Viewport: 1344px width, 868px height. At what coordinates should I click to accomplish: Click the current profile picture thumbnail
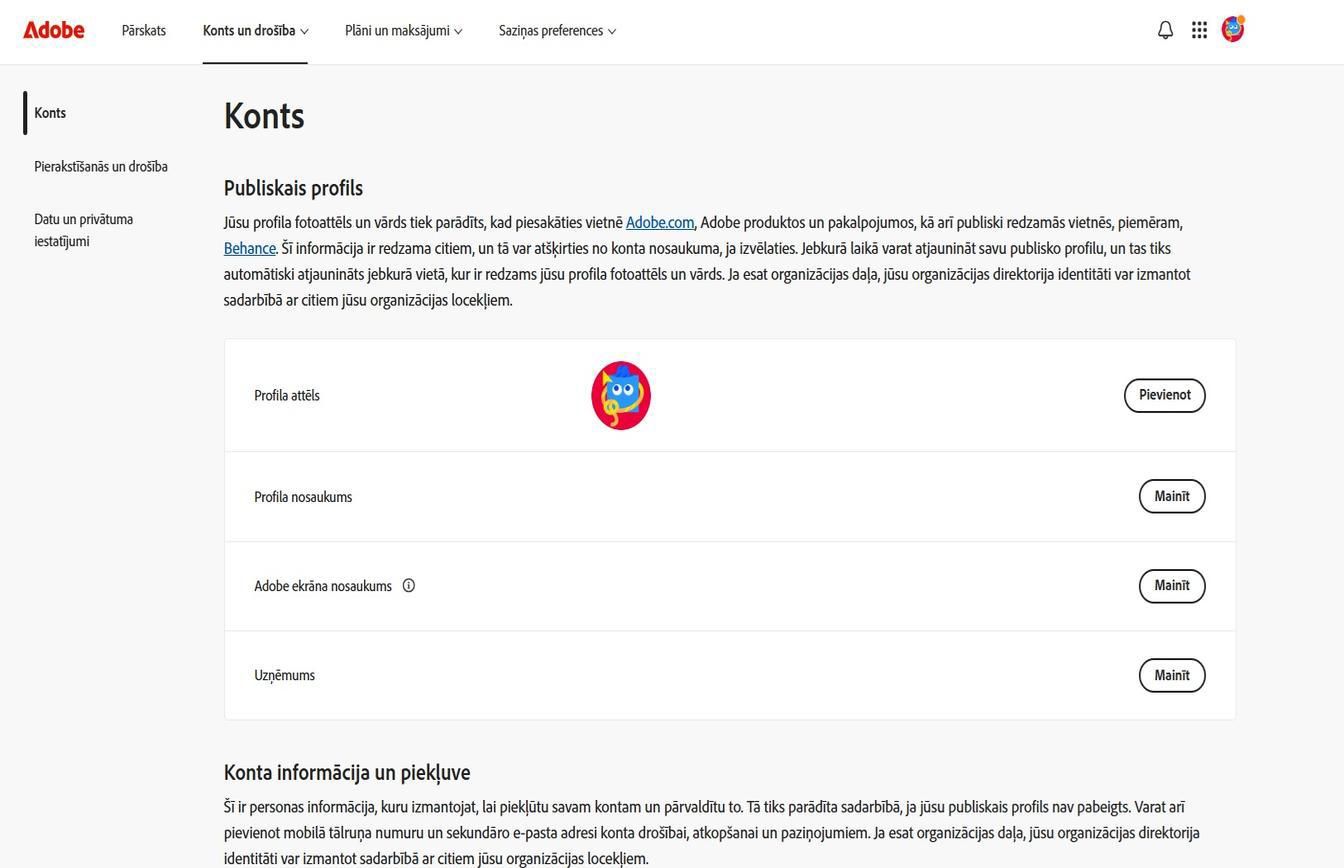620,394
